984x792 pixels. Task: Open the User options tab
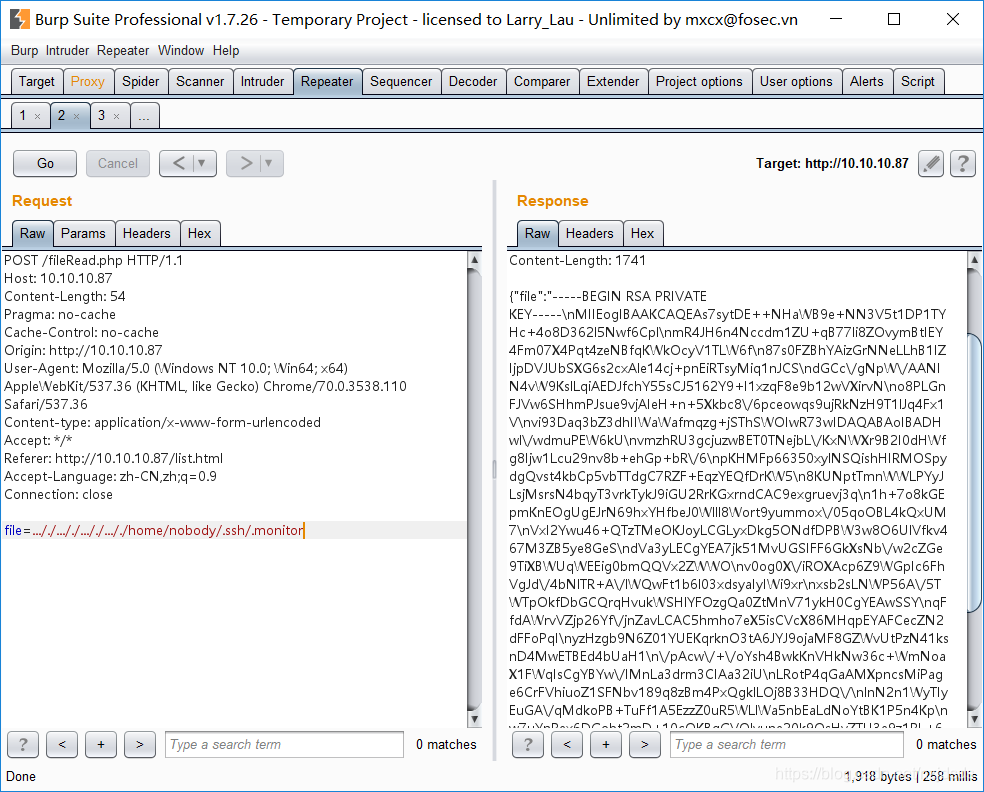click(796, 82)
